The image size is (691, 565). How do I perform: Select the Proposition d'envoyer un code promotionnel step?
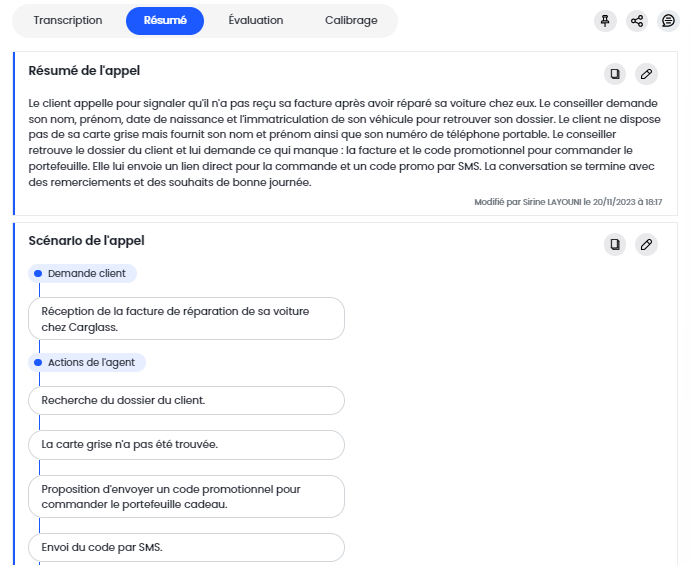(188, 496)
